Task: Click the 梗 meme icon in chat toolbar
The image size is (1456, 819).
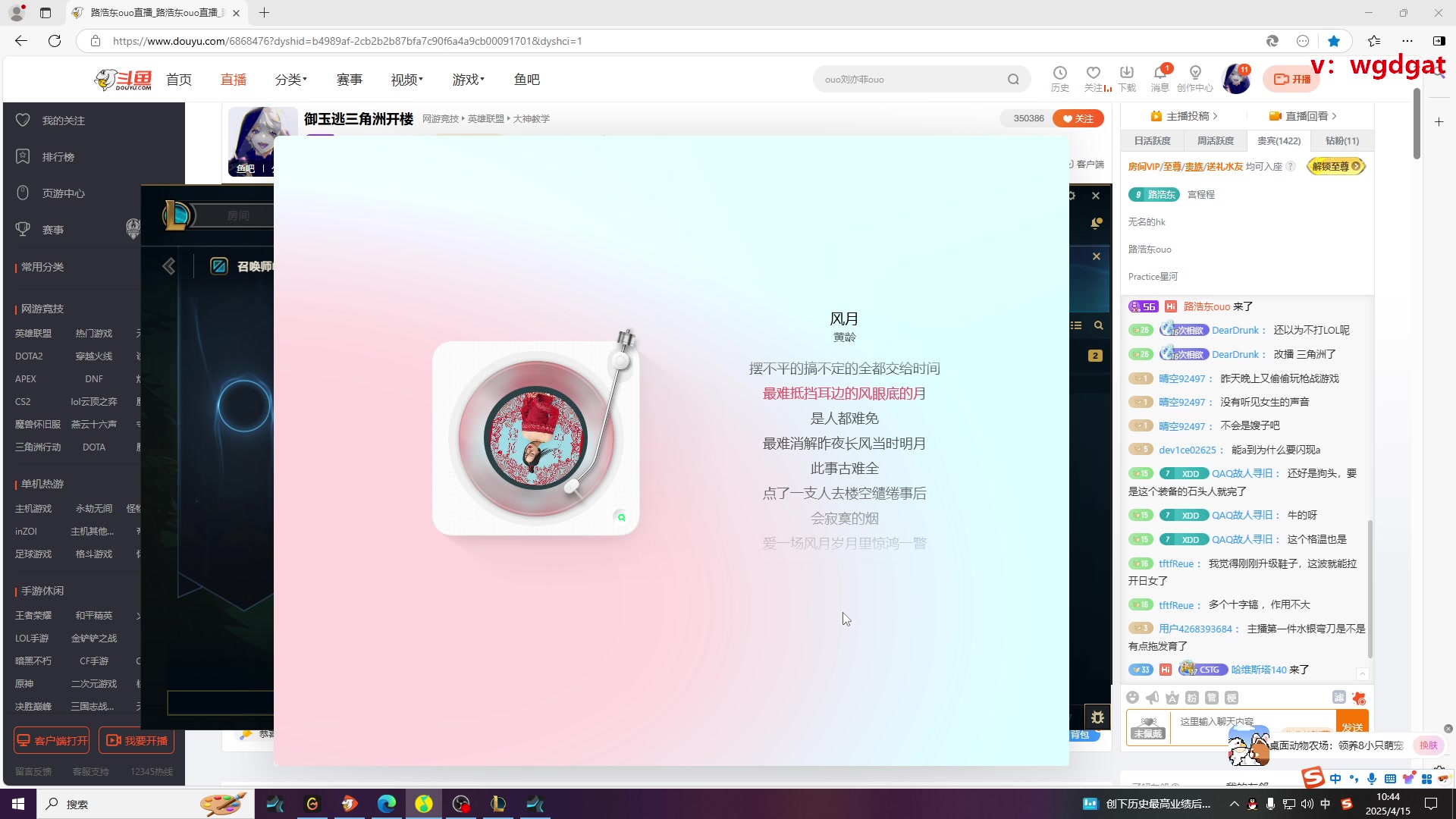Action: [1232, 698]
